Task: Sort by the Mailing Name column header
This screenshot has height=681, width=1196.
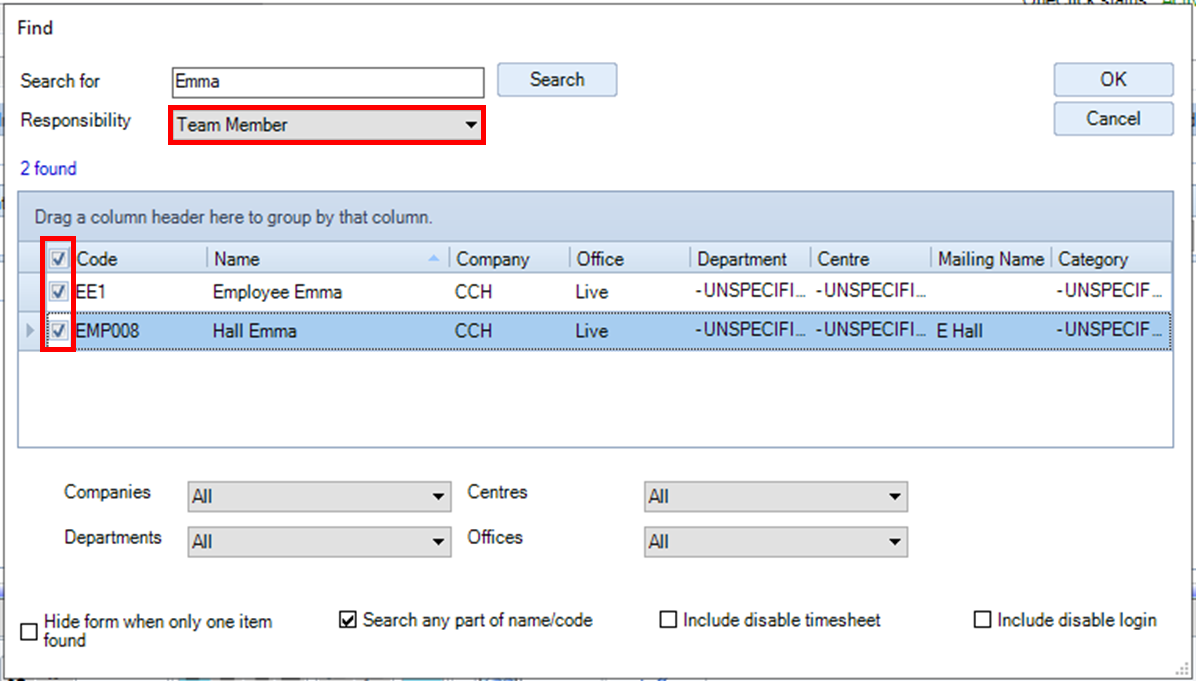Action: [x=992, y=259]
